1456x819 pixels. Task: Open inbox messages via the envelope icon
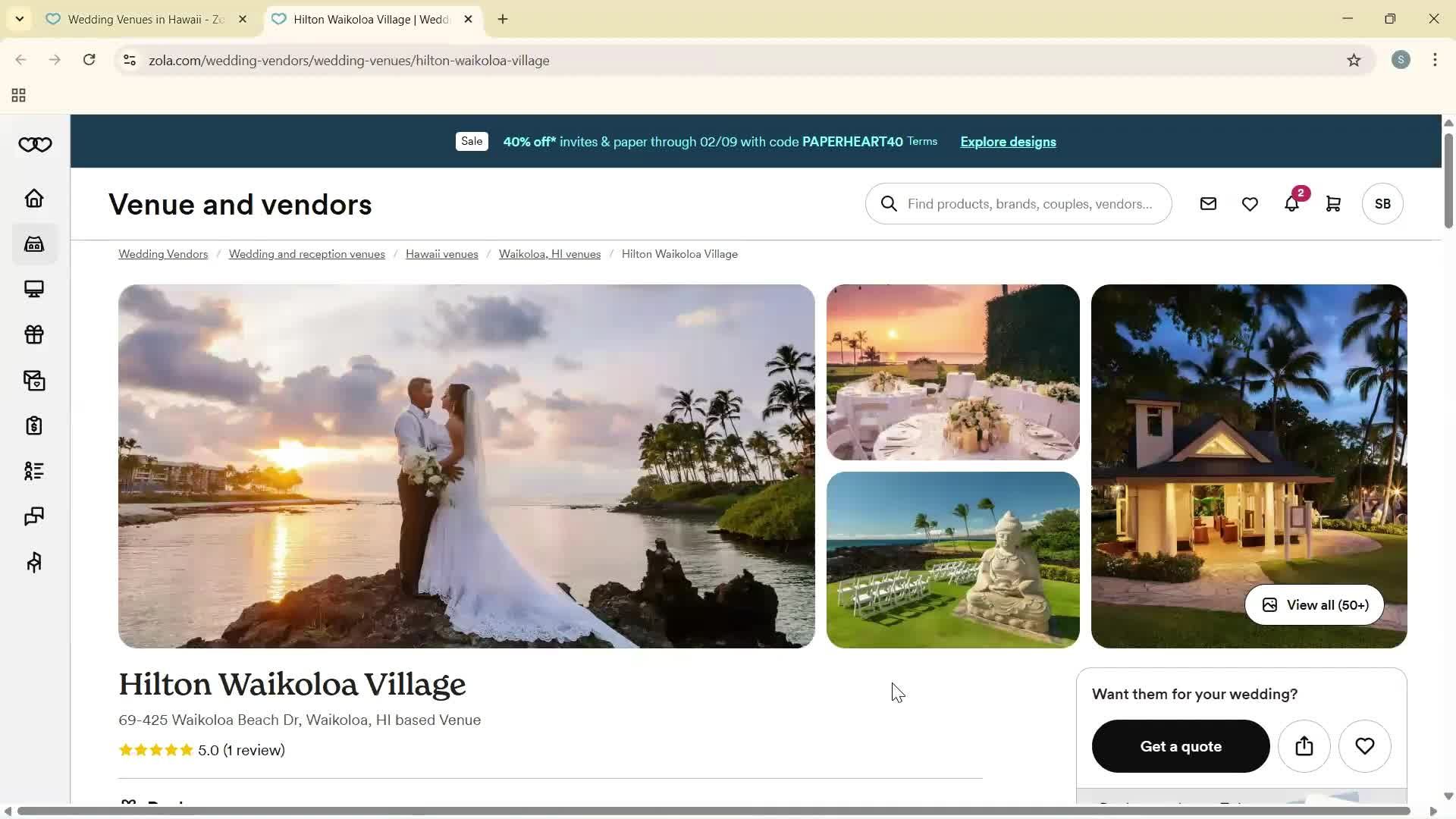[1208, 203]
